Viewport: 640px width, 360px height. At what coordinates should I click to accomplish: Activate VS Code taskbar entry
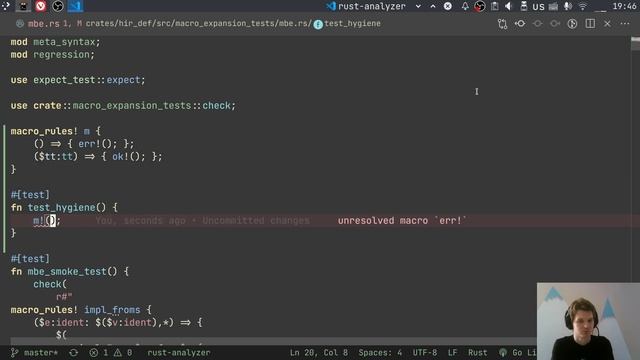75,6
